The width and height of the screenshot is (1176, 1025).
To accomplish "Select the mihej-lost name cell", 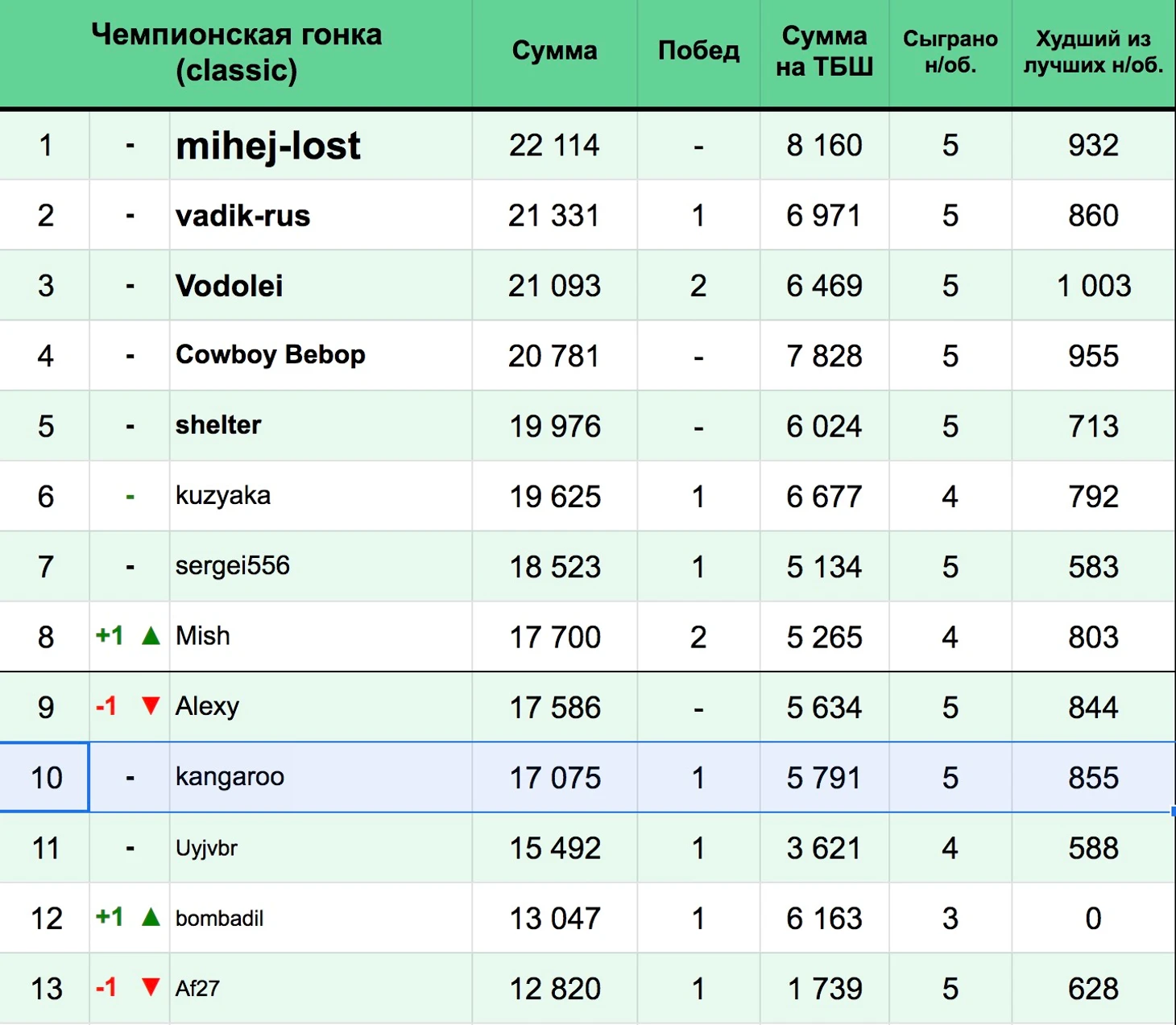I will [x=268, y=147].
